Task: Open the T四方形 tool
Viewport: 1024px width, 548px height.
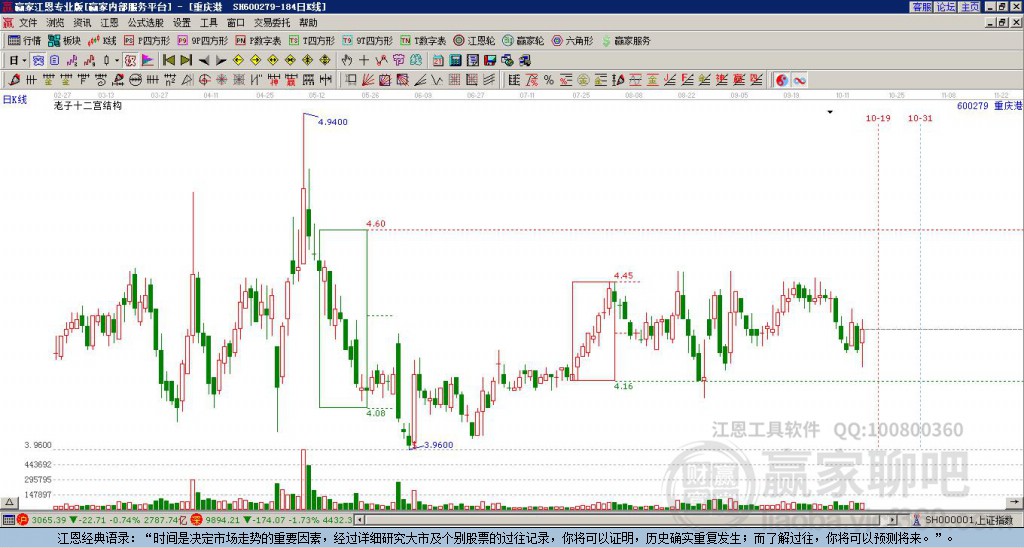Action: [x=312, y=40]
